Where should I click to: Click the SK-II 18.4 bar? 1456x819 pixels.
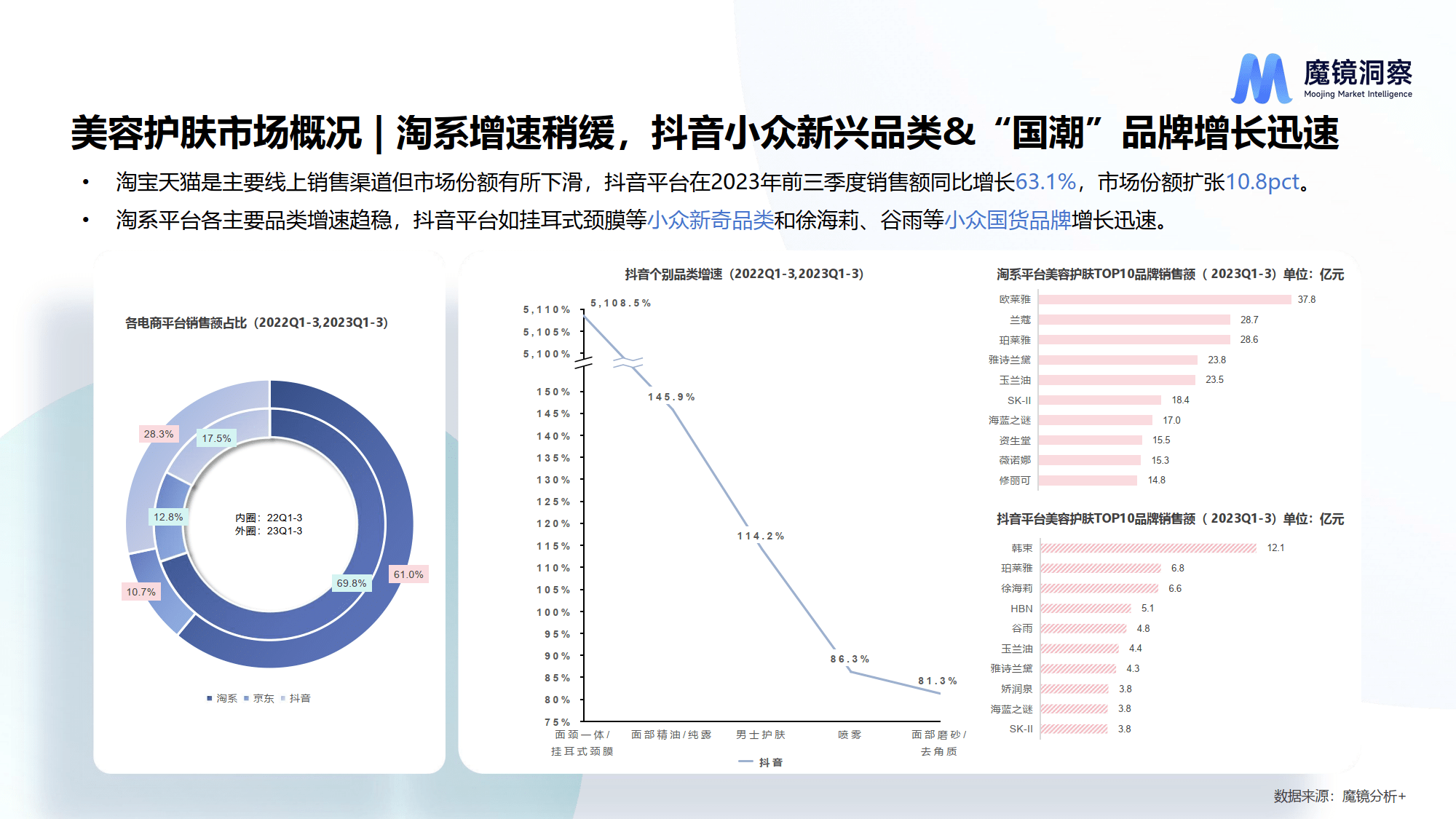pyautogui.click(x=1100, y=400)
